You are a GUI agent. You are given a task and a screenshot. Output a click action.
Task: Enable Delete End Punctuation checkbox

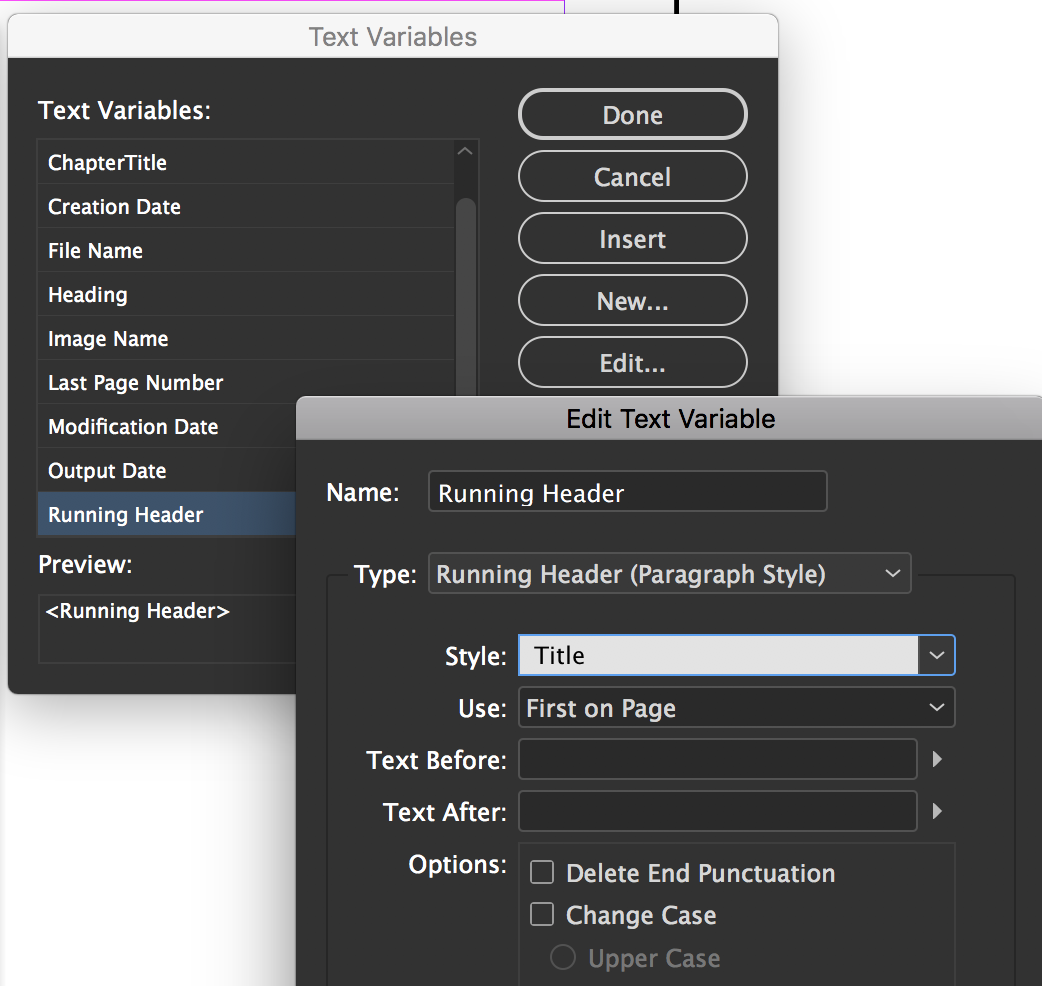point(542,873)
